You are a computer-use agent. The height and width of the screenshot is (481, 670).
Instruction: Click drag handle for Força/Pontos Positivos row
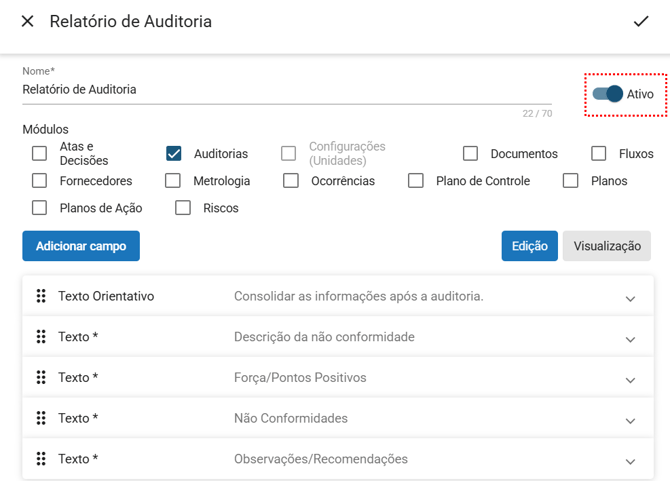click(x=41, y=378)
